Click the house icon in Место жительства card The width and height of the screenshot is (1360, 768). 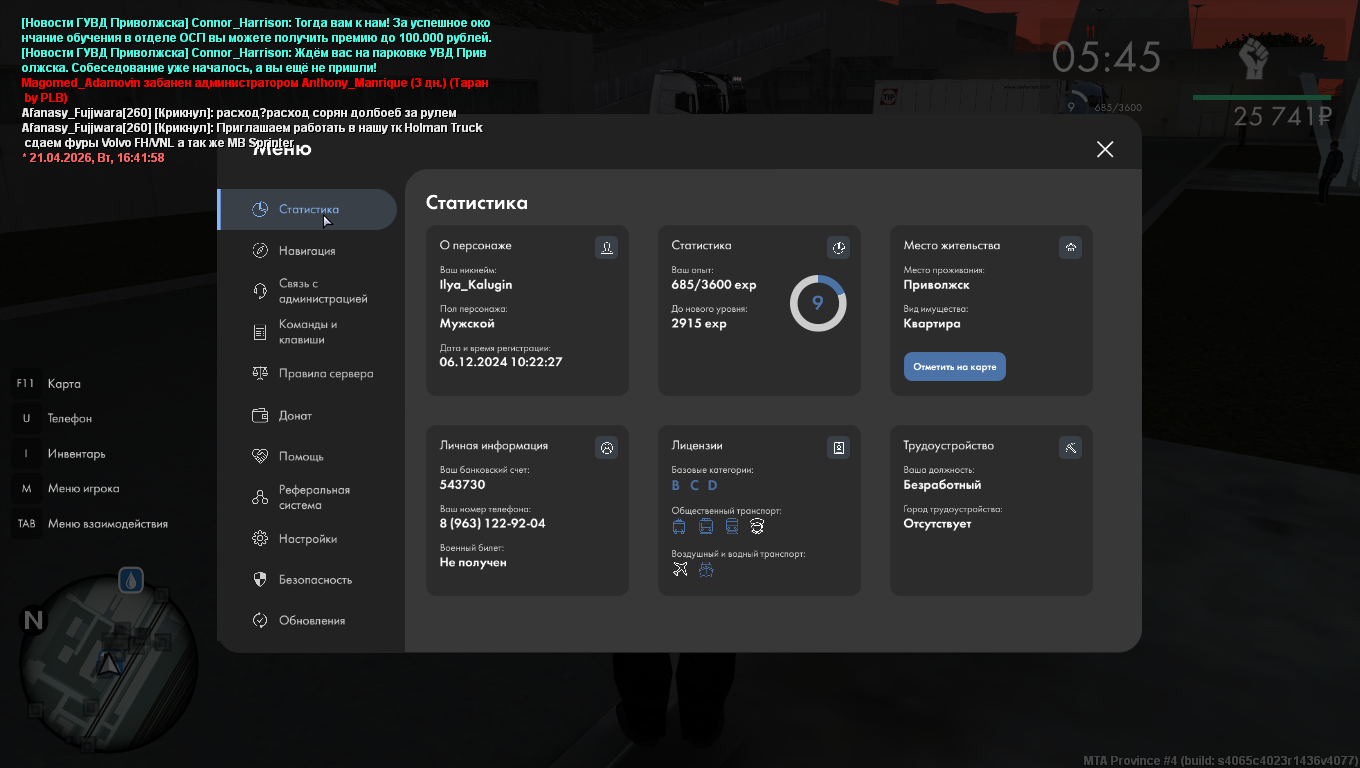[1070, 247]
